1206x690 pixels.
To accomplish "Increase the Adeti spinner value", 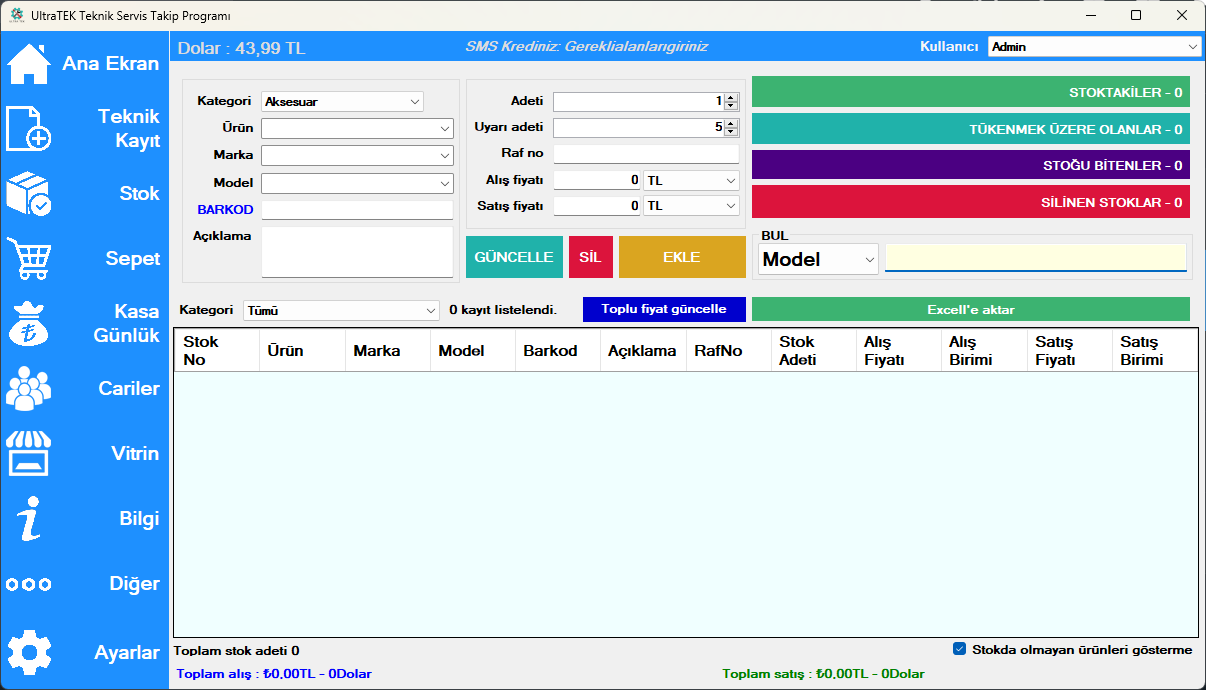I will point(731,98).
